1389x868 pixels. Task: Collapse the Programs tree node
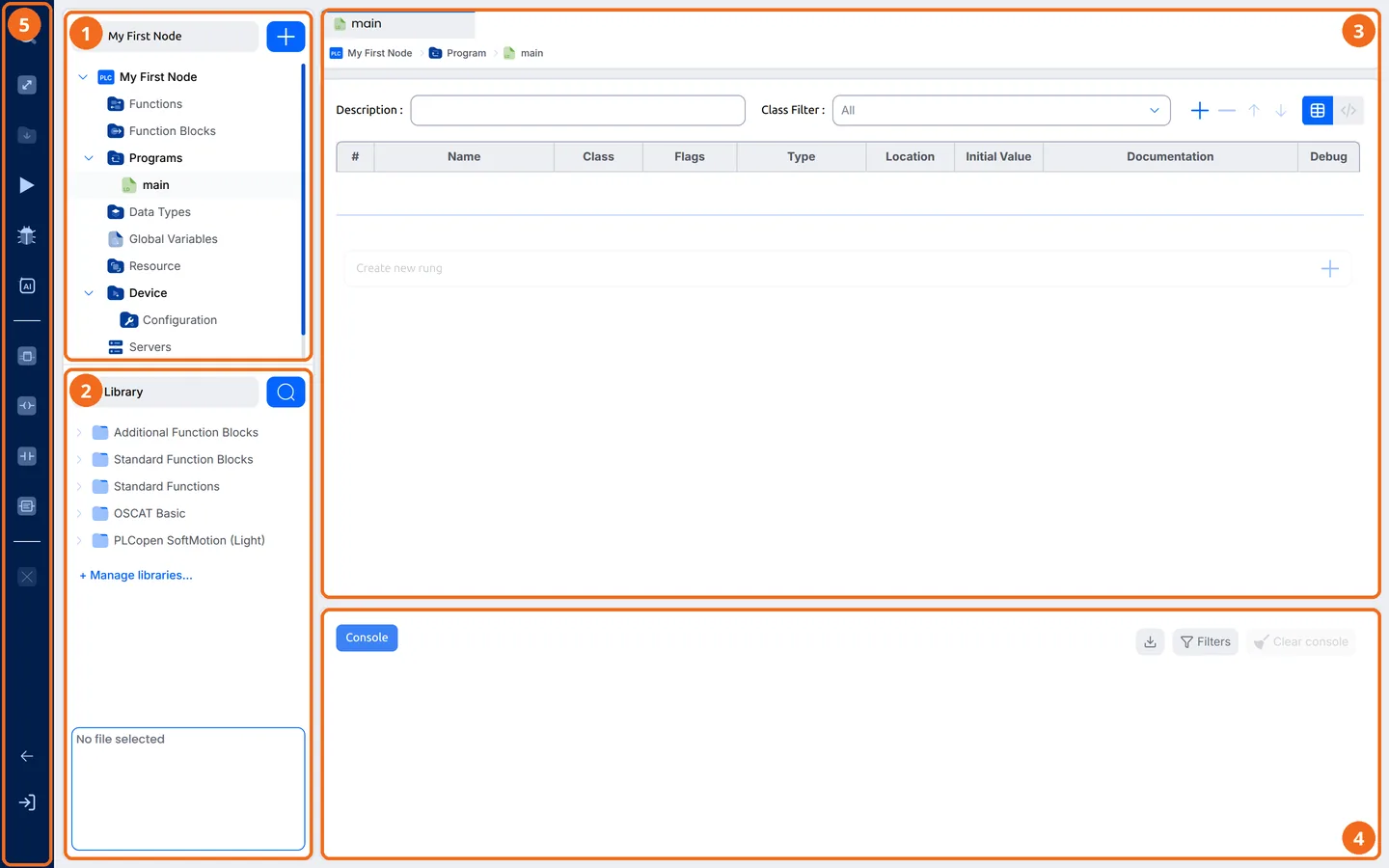89,158
